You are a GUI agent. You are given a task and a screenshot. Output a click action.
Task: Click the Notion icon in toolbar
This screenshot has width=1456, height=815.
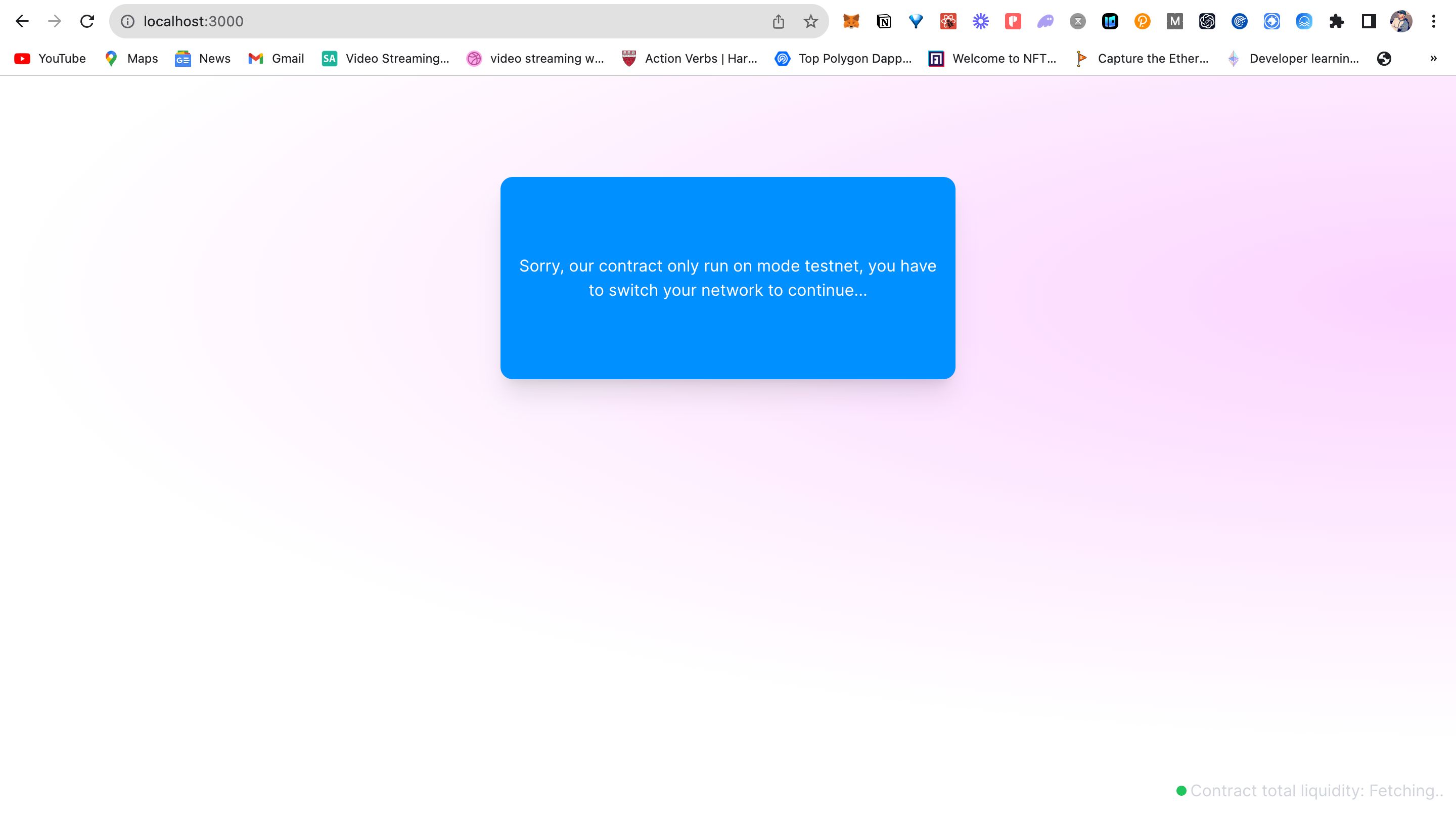pyautogui.click(x=883, y=21)
